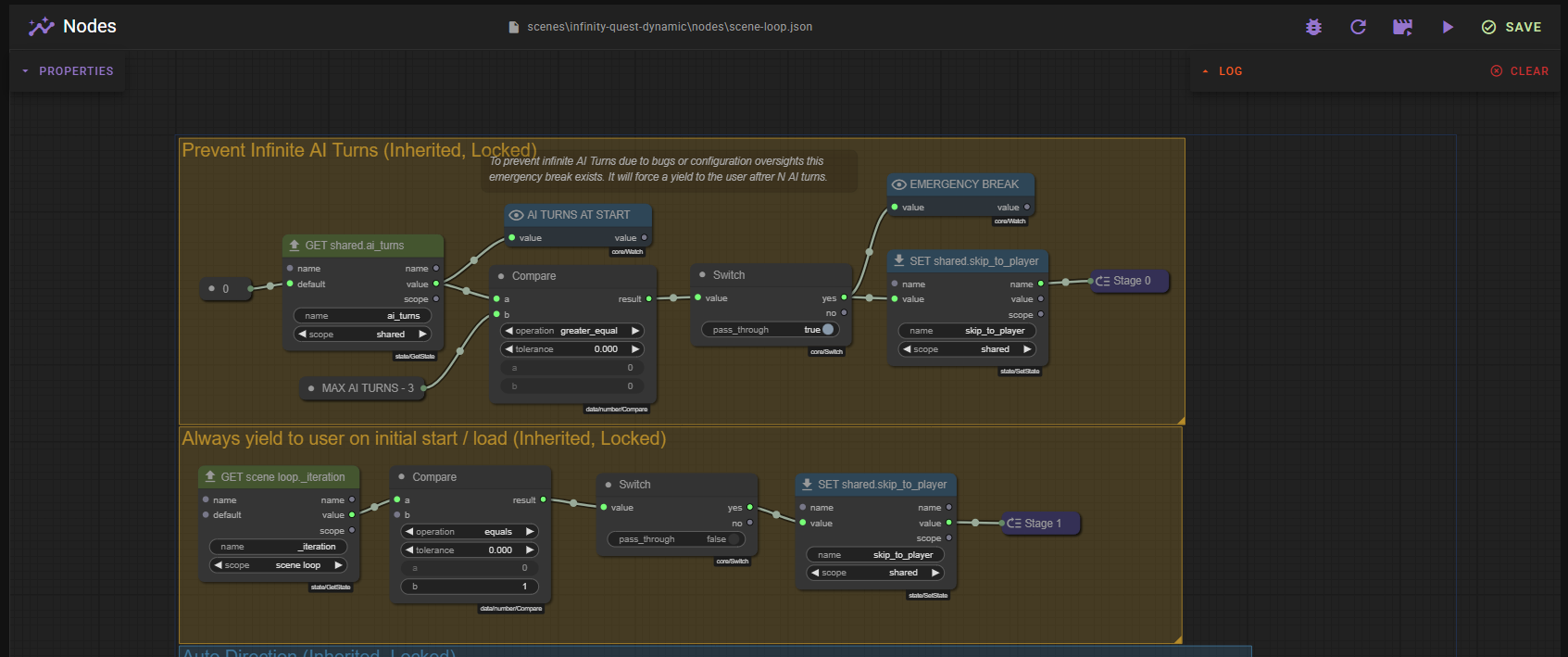The height and width of the screenshot is (657, 1568).
Task: Click collapse dot on upper Switch node
Action: pos(703,275)
